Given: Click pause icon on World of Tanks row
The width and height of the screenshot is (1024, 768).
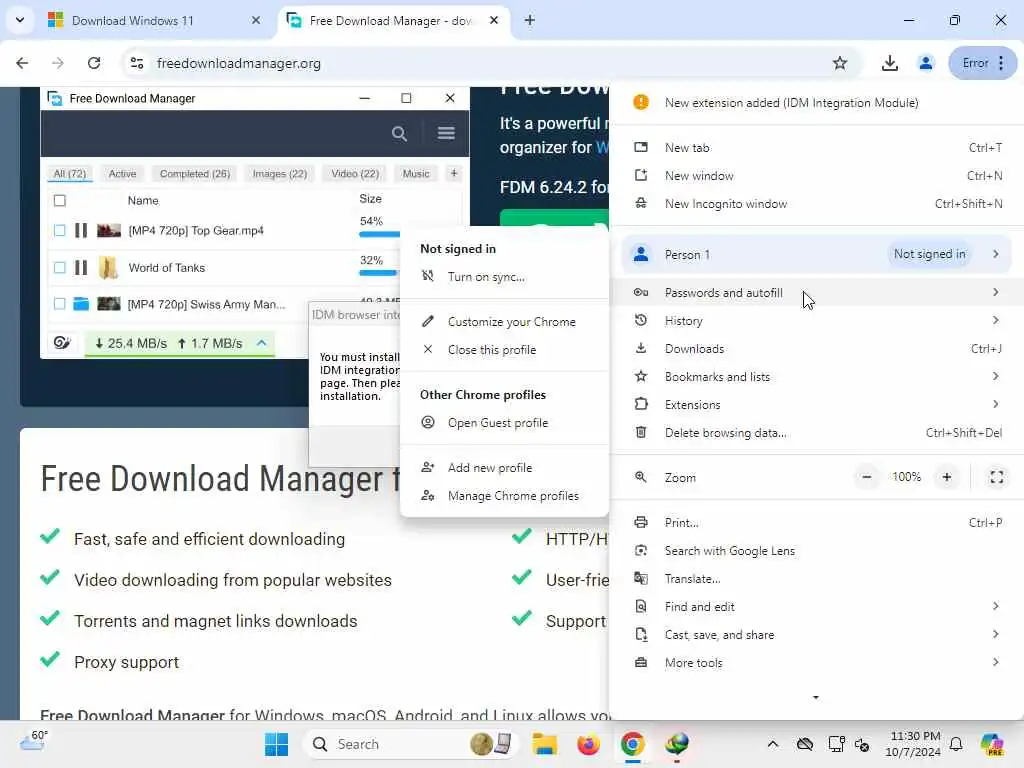Looking at the screenshot, I should point(81,268).
